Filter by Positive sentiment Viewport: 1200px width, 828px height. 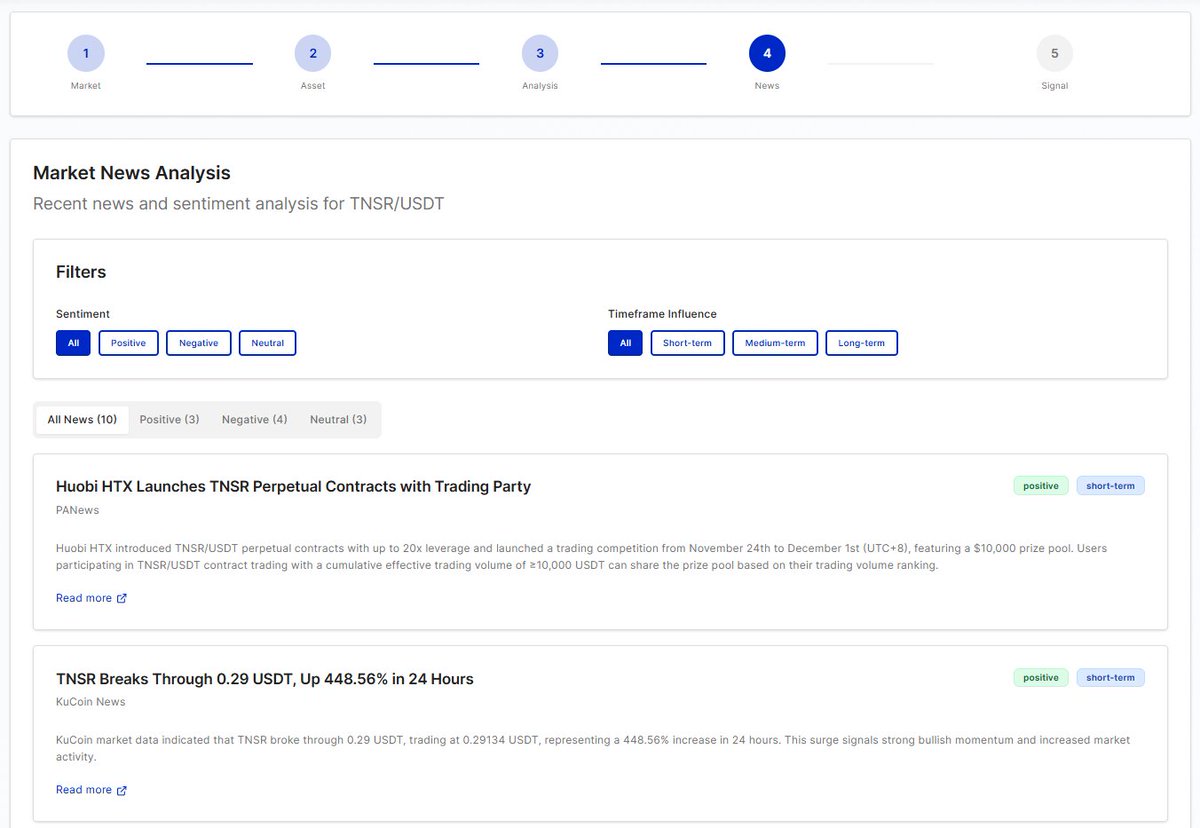[x=128, y=343]
